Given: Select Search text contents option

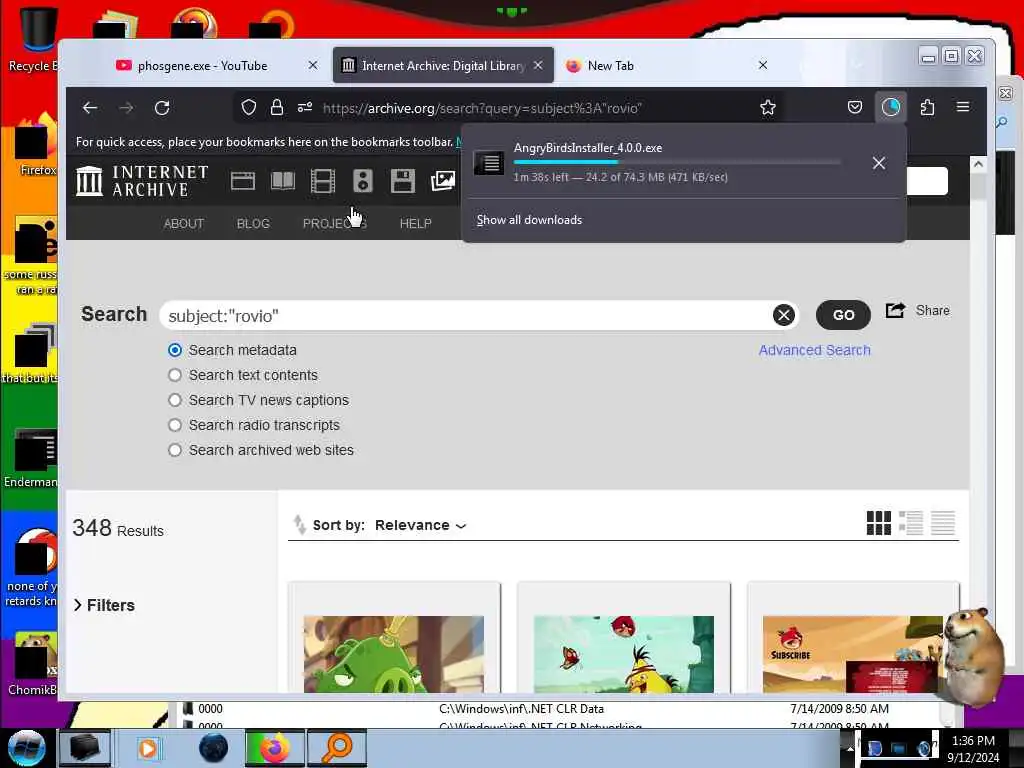Looking at the screenshot, I should (175, 375).
